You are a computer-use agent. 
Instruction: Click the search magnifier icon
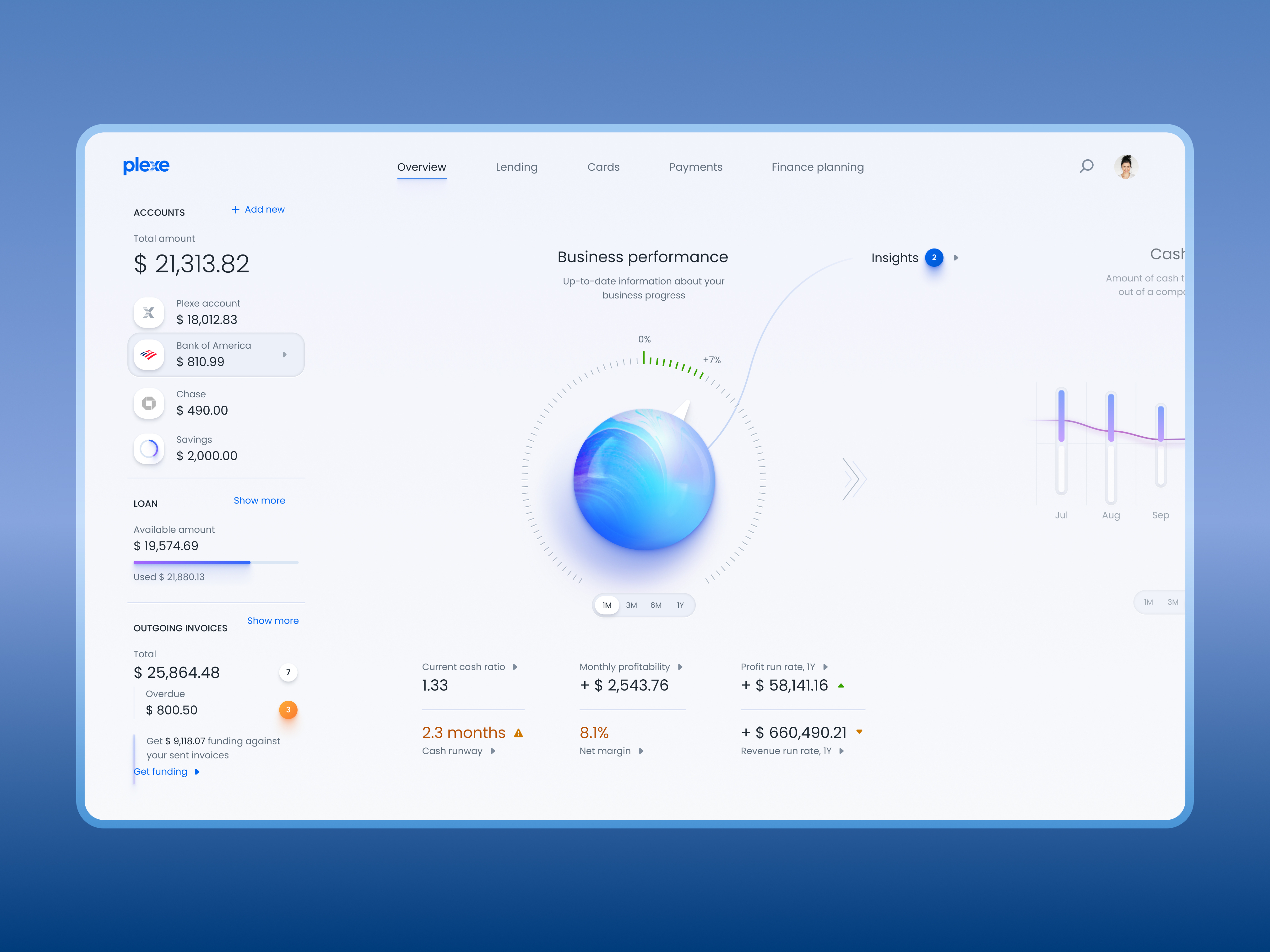(x=1086, y=166)
